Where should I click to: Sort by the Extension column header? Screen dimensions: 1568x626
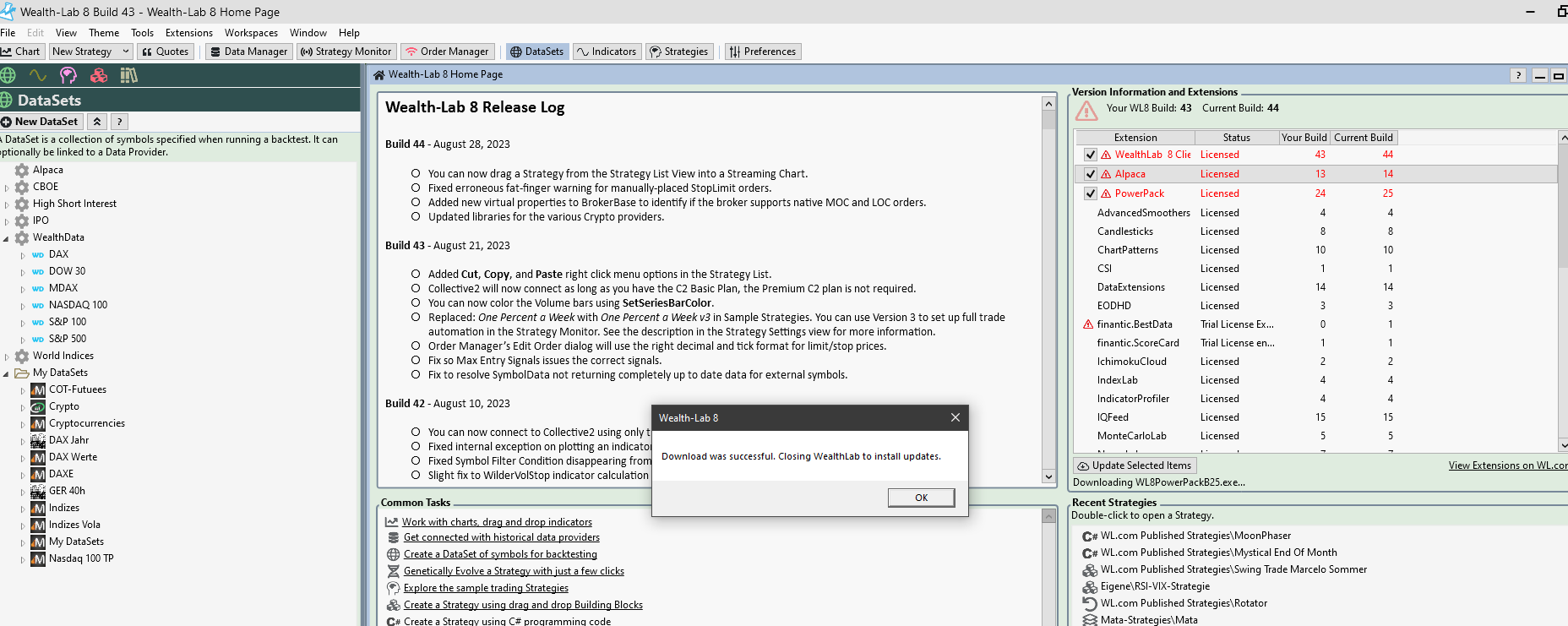(1135, 138)
